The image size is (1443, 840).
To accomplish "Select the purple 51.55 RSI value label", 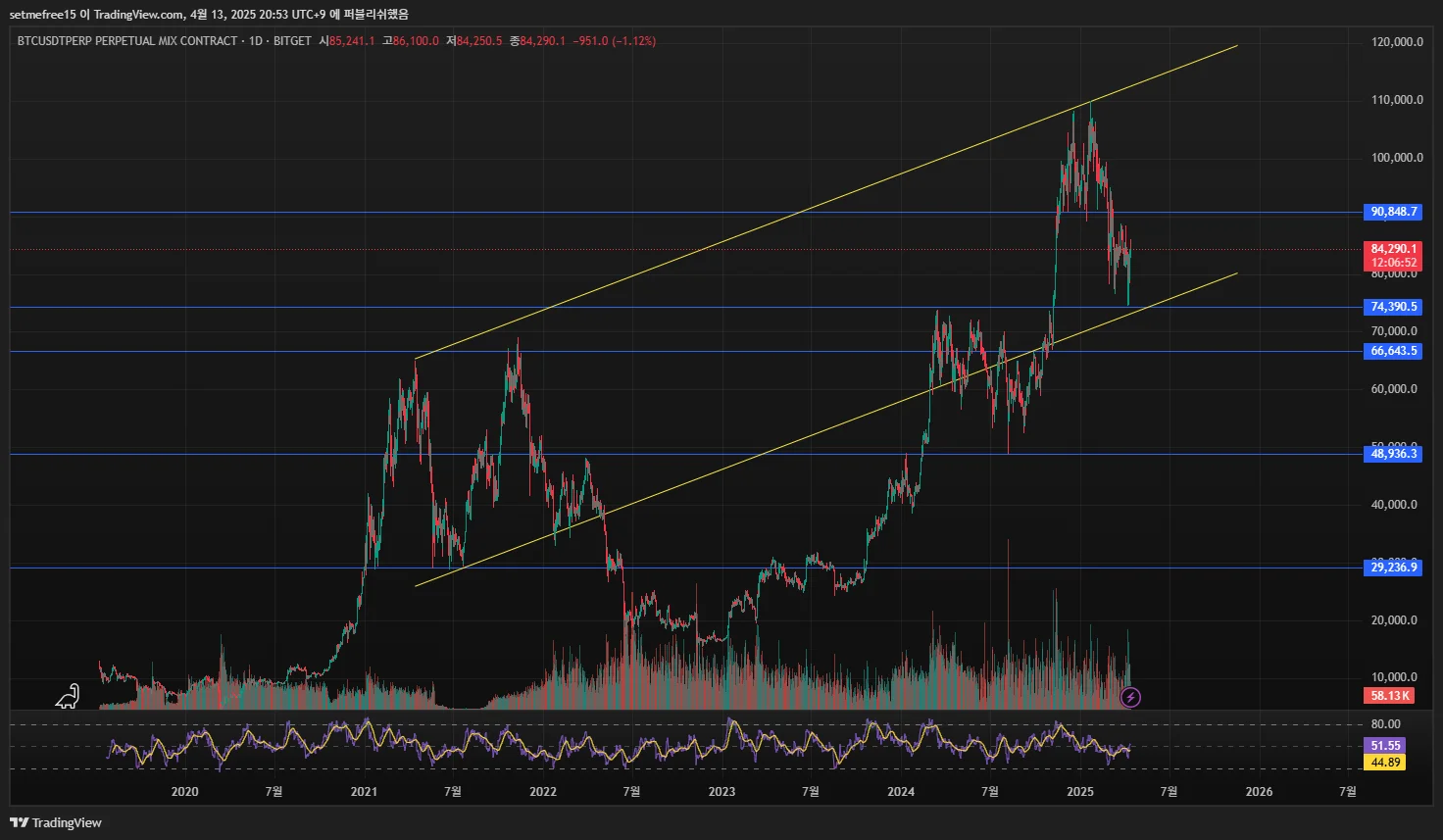I will 1384,746.
